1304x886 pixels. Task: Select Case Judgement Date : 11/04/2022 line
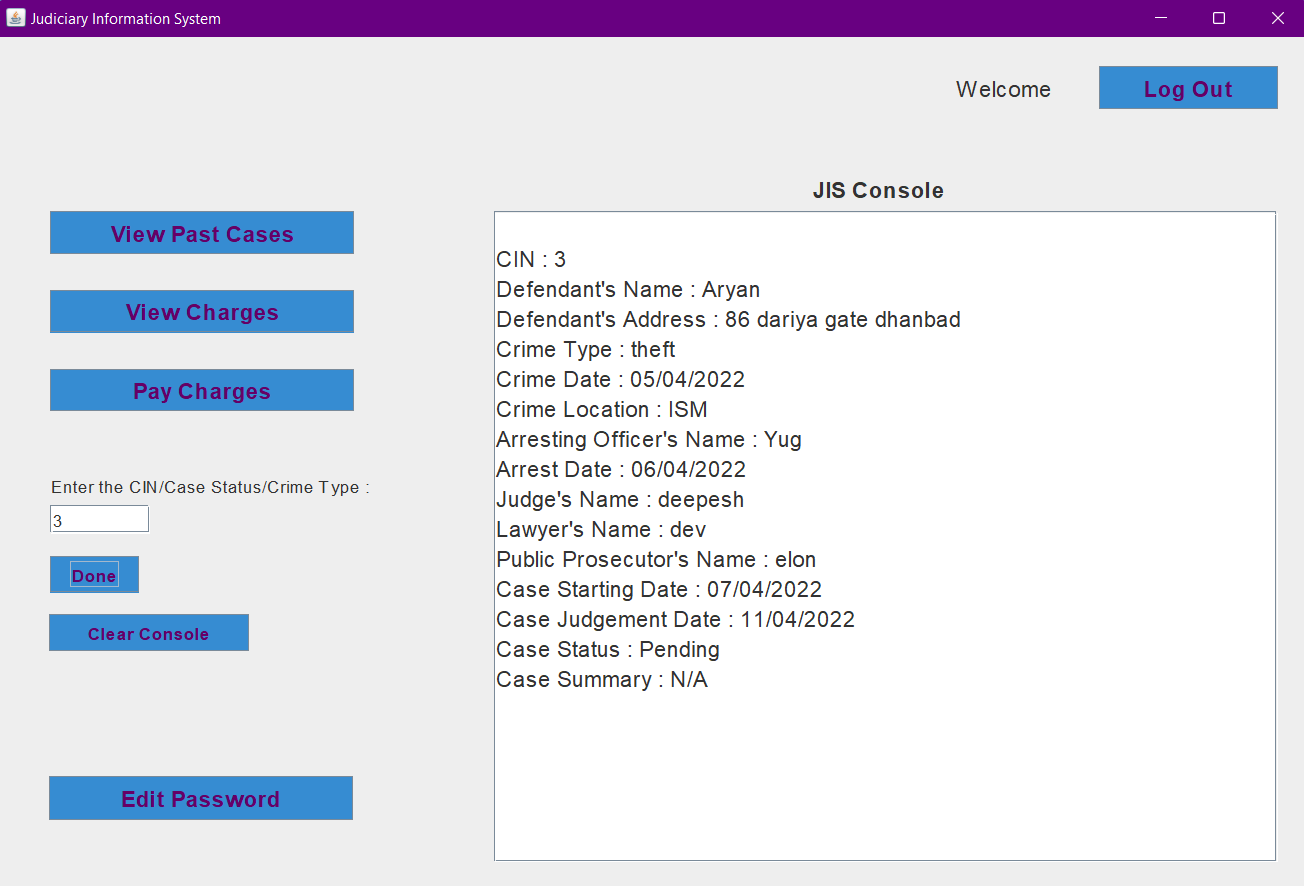676,620
